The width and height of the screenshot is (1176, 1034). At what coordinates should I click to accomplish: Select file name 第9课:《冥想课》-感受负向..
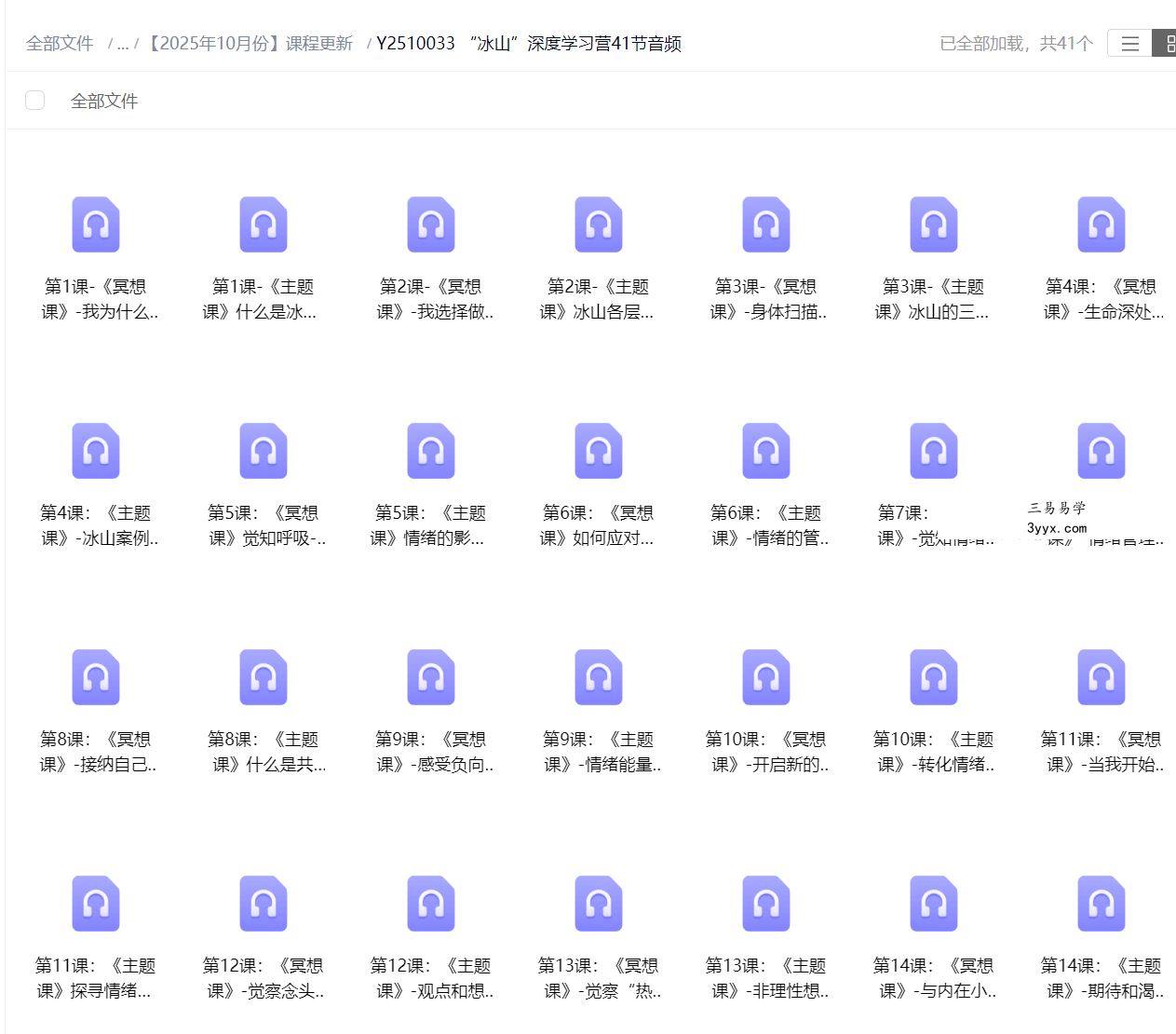[x=433, y=752]
